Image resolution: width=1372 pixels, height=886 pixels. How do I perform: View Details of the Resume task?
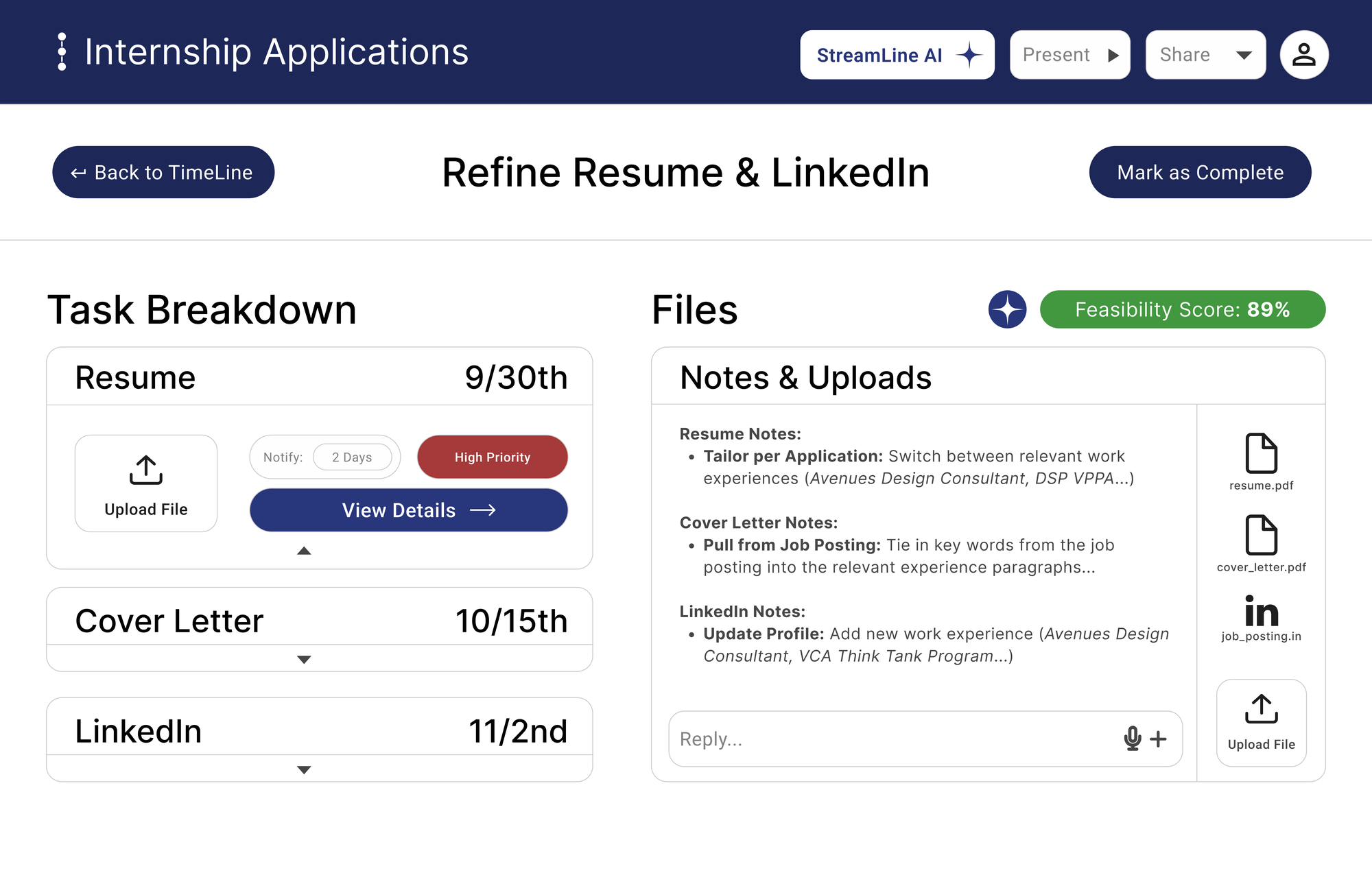point(409,510)
